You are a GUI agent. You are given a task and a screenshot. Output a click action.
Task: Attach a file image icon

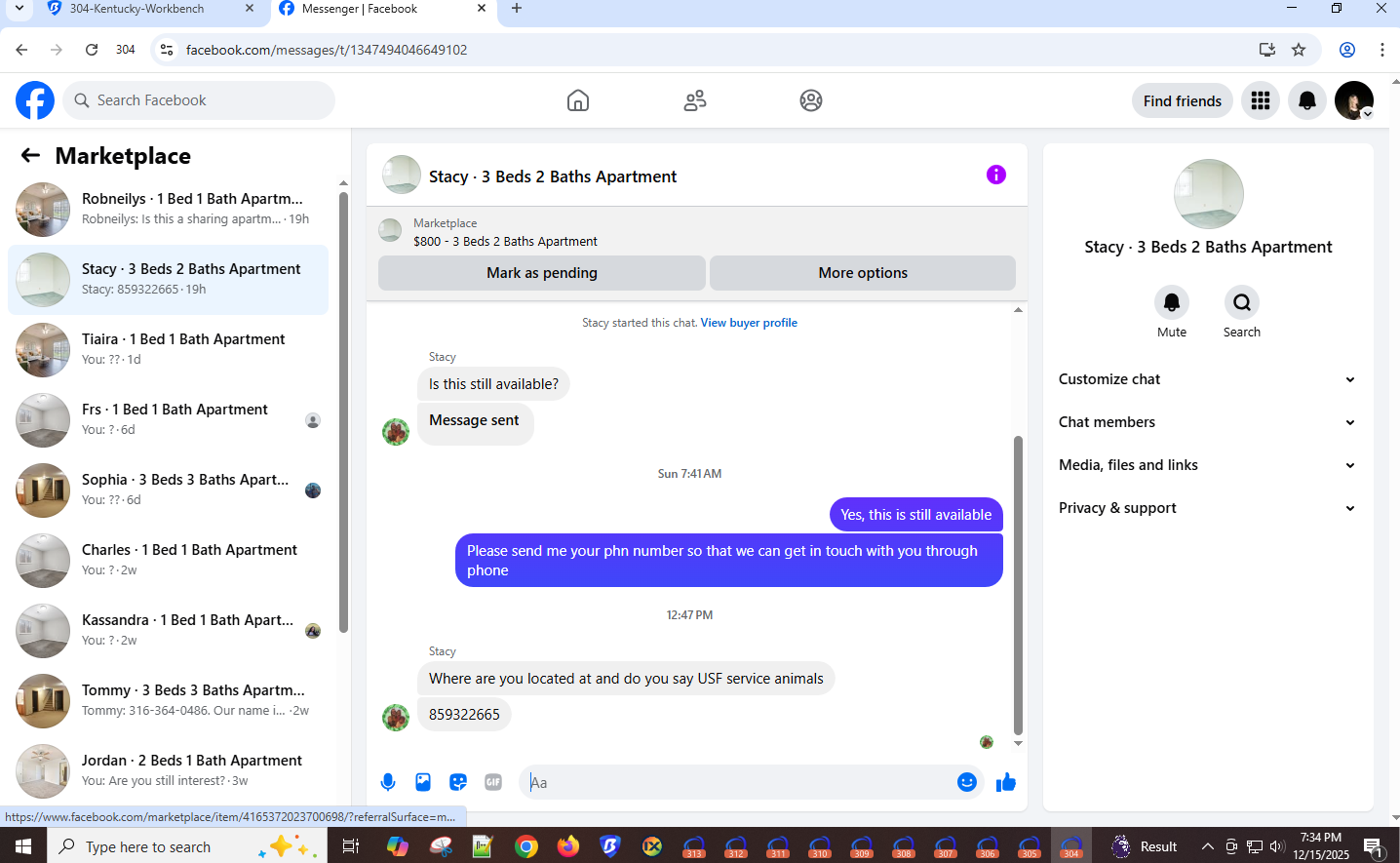423,782
